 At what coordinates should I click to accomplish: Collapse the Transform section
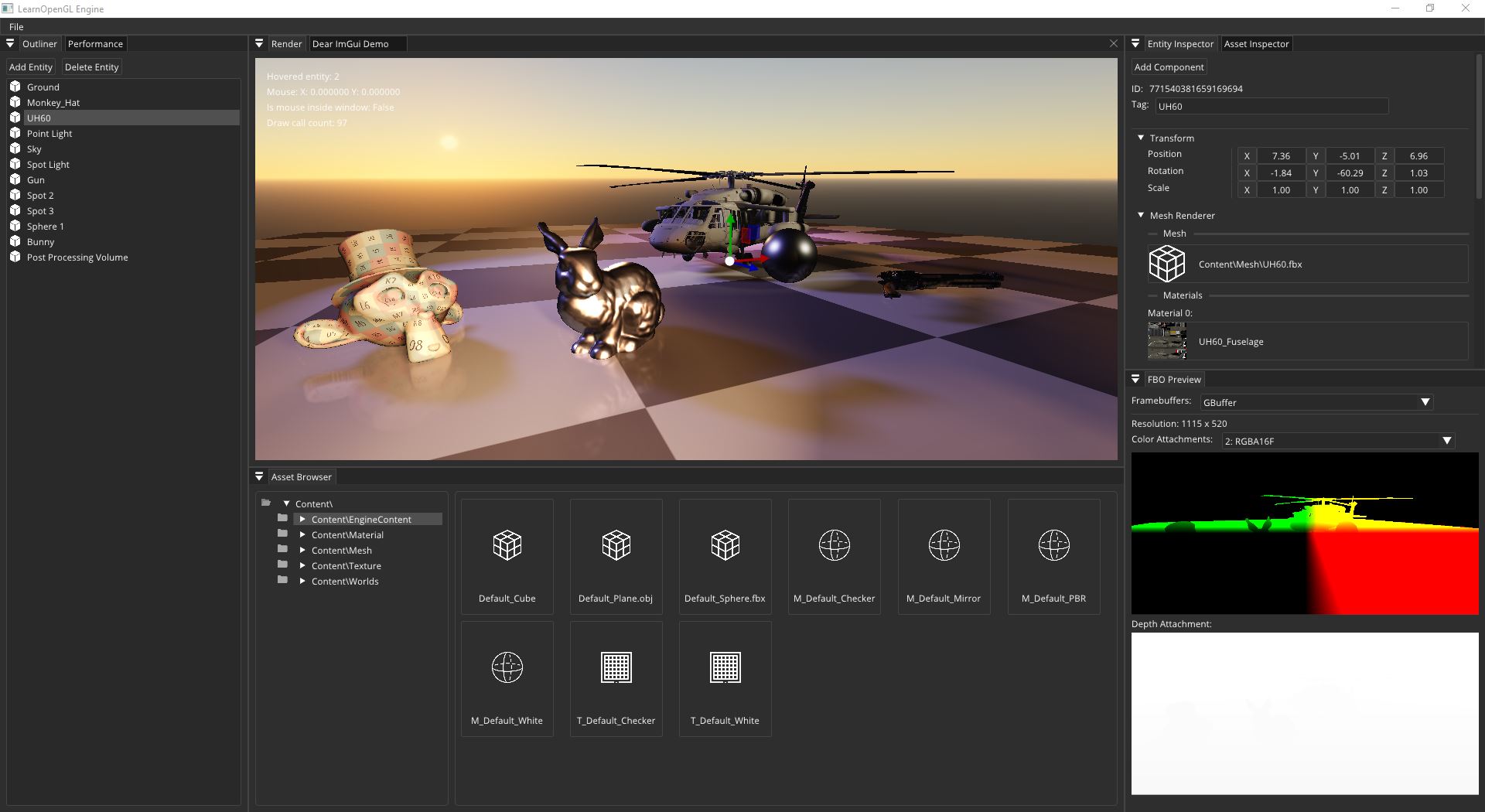click(1141, 138)
